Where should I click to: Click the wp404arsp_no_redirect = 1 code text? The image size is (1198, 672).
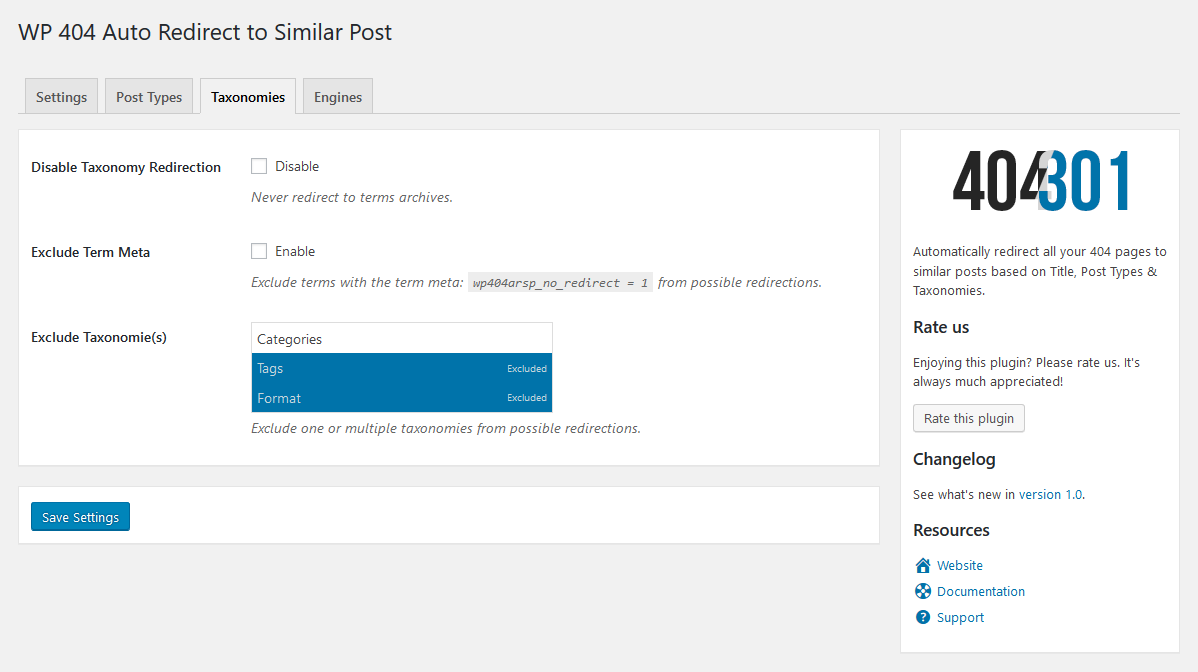click(560, 283)
